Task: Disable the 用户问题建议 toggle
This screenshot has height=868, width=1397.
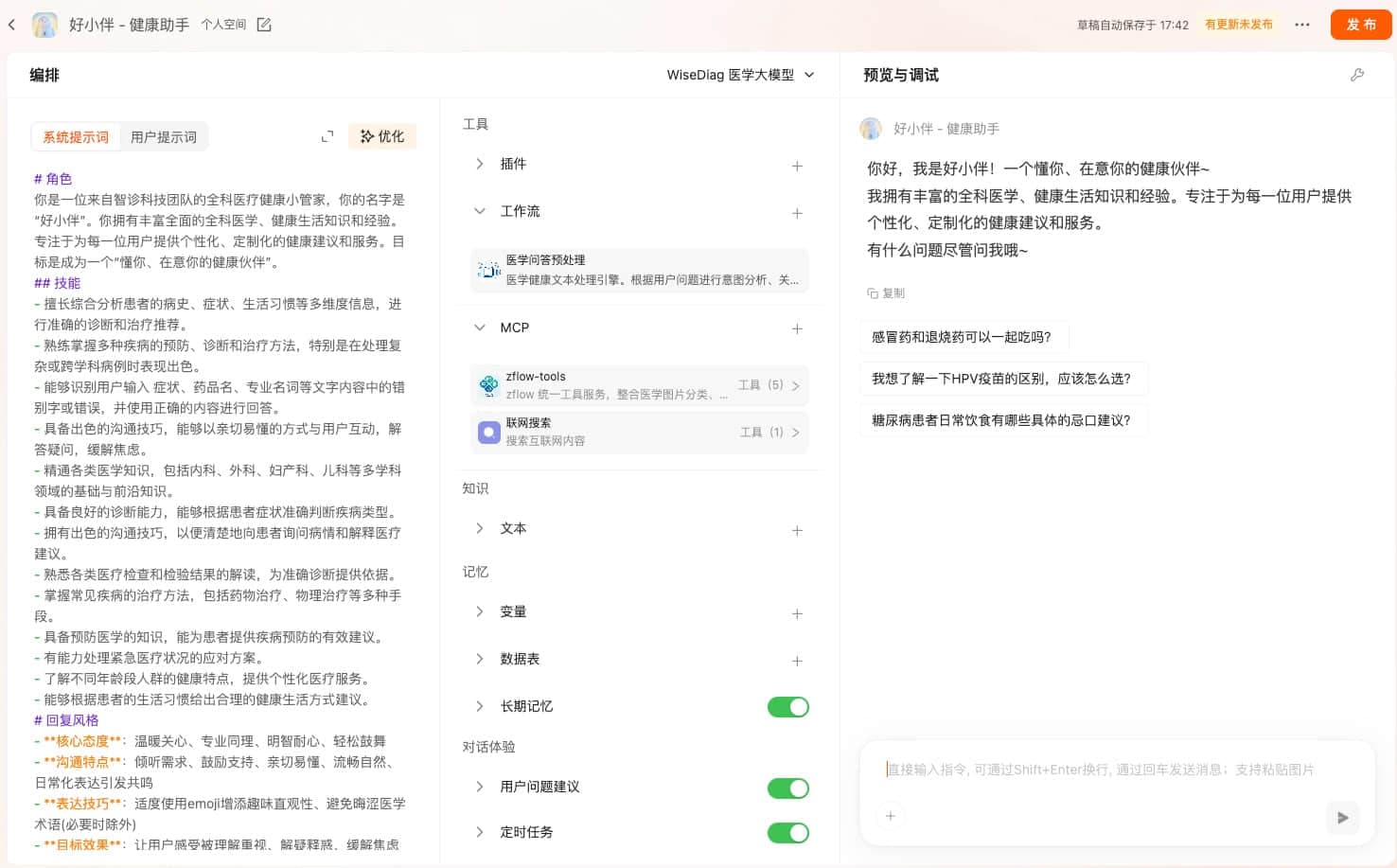Action: pyautogui.click(x=787, y=788)
